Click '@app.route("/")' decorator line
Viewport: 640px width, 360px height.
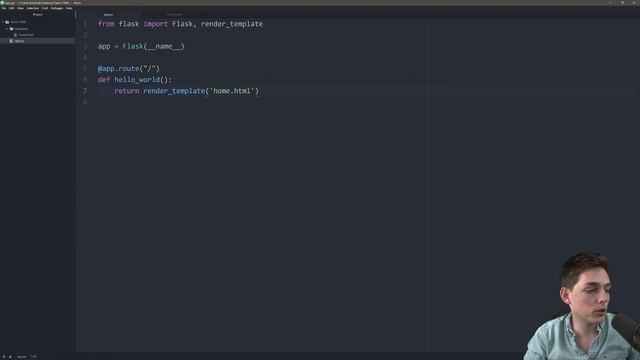pyautogui.click(x=129, y=69)
